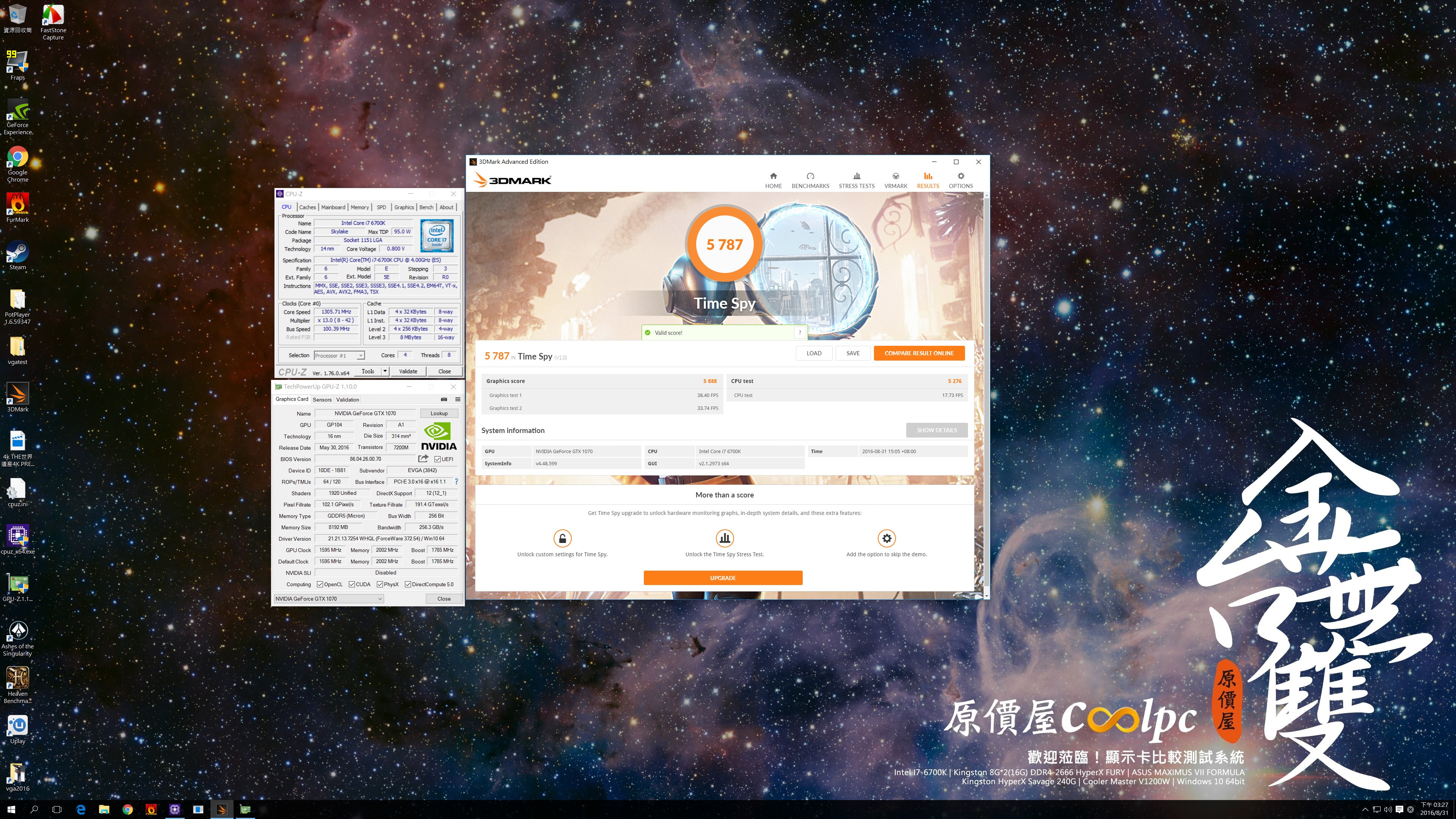Click the LOAD button in 3DMark
Viewport: 1456px width, 819px height.
(814, 353)
